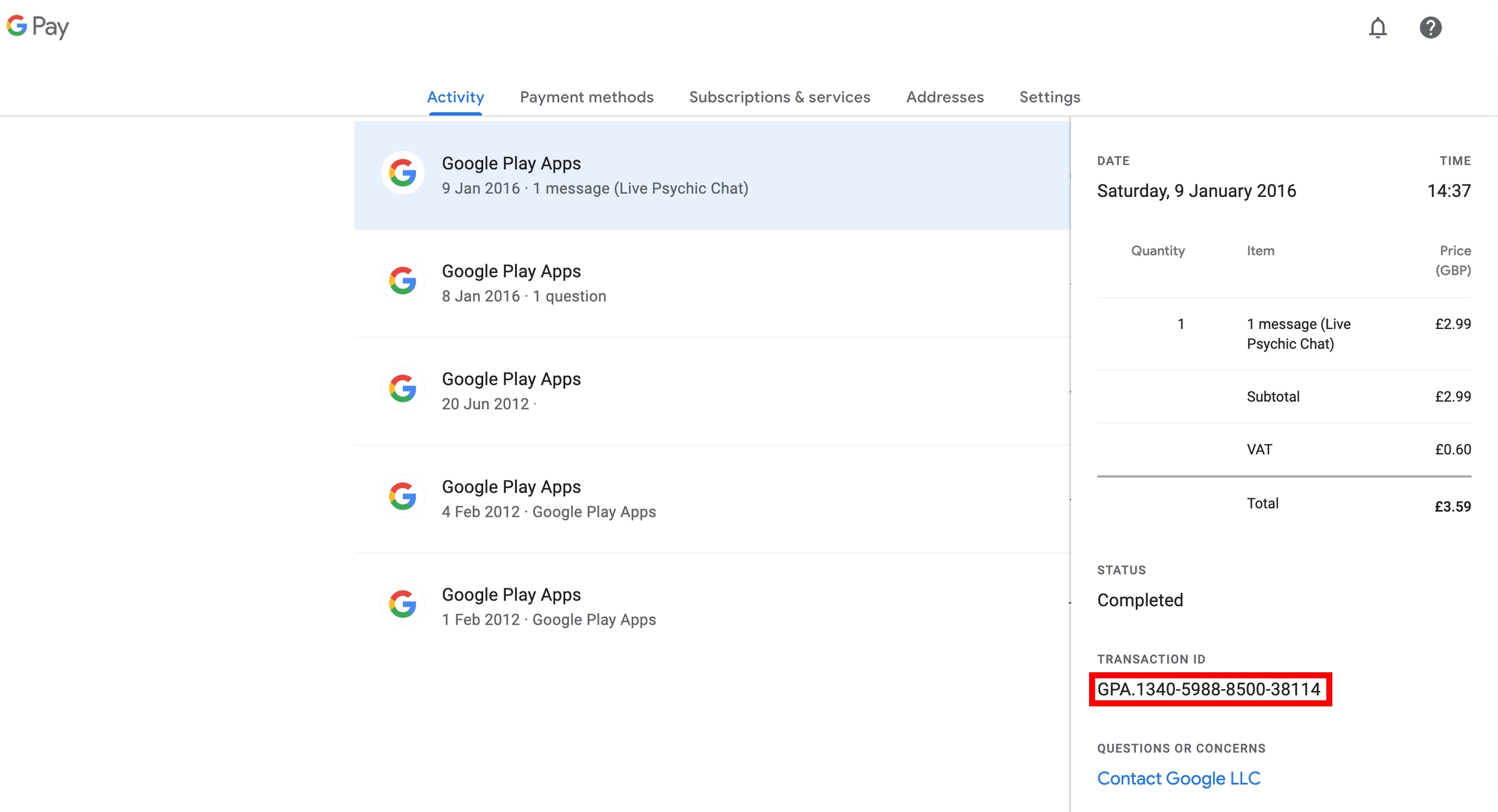Viewport: 1498px width, 812px height.
Task: Open the 20 Jun 2012 transaction entry
Action: click(x=712, y=391)
